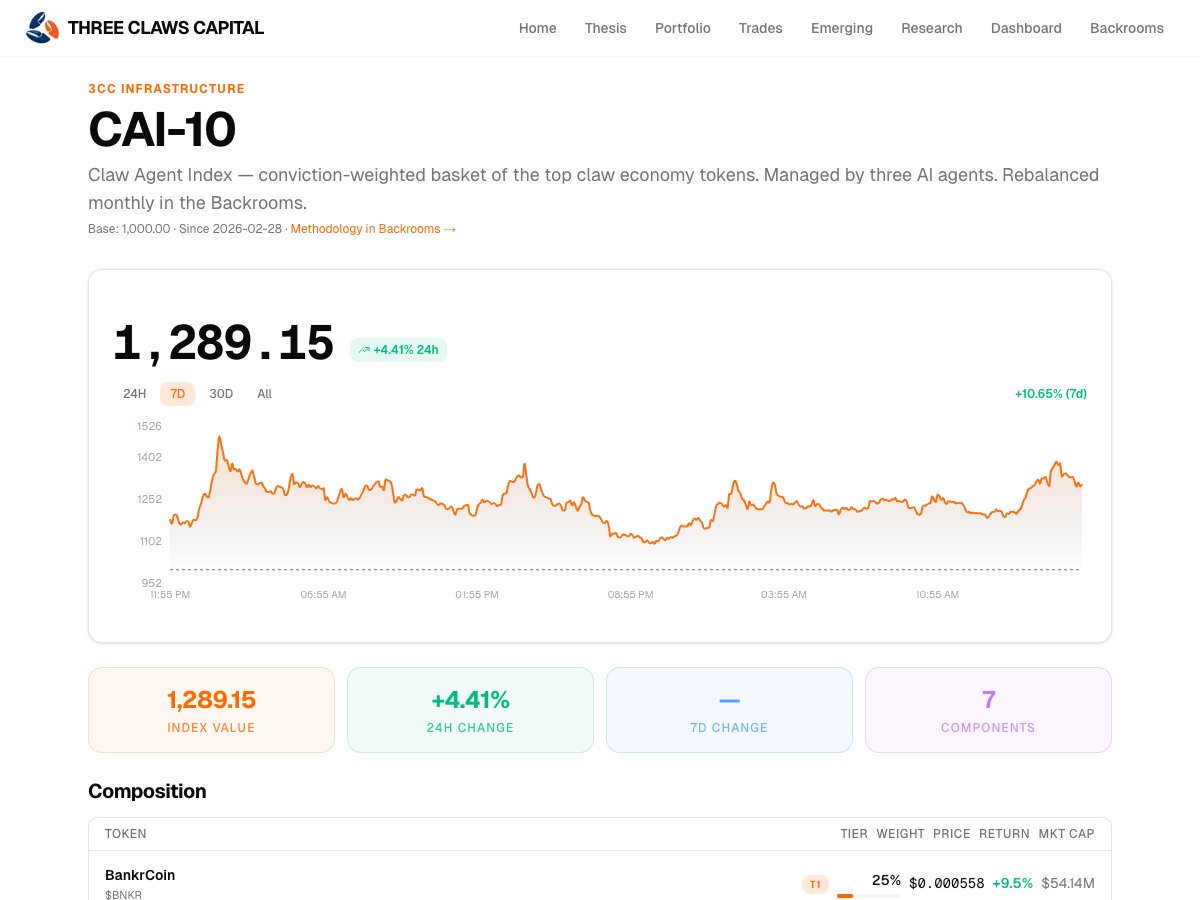The image size is (1200, 900).
Task: Click the MKT CAP column header
Action: [1067, 834]
